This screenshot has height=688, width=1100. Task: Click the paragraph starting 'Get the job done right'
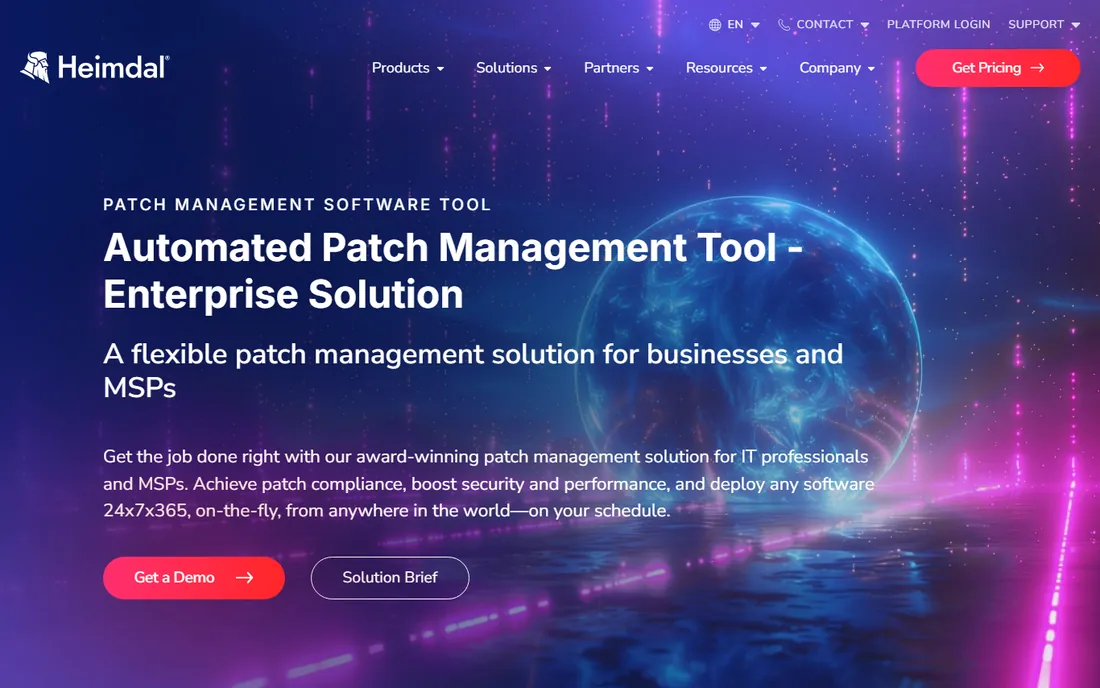coord(488,483)
